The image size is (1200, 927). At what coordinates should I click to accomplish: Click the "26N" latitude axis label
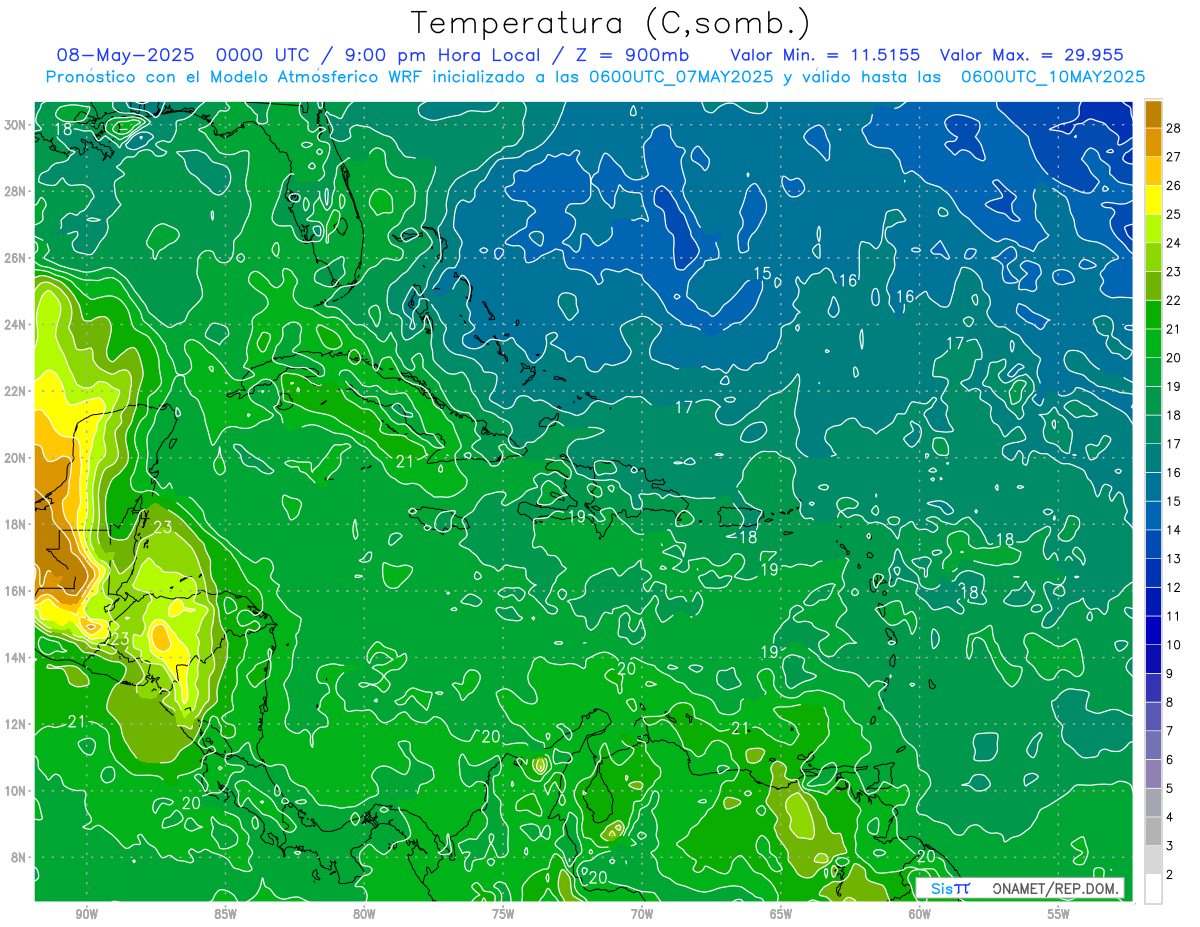15,258
